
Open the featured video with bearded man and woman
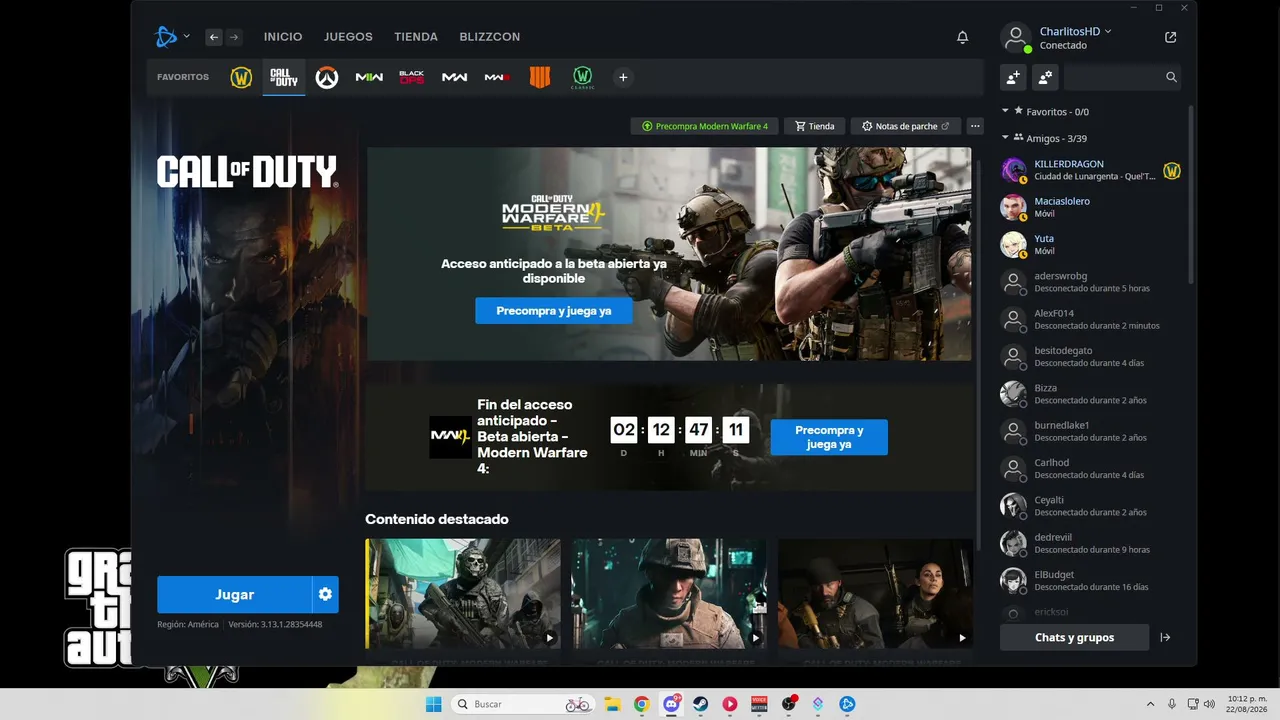click(x=876, y=594)
